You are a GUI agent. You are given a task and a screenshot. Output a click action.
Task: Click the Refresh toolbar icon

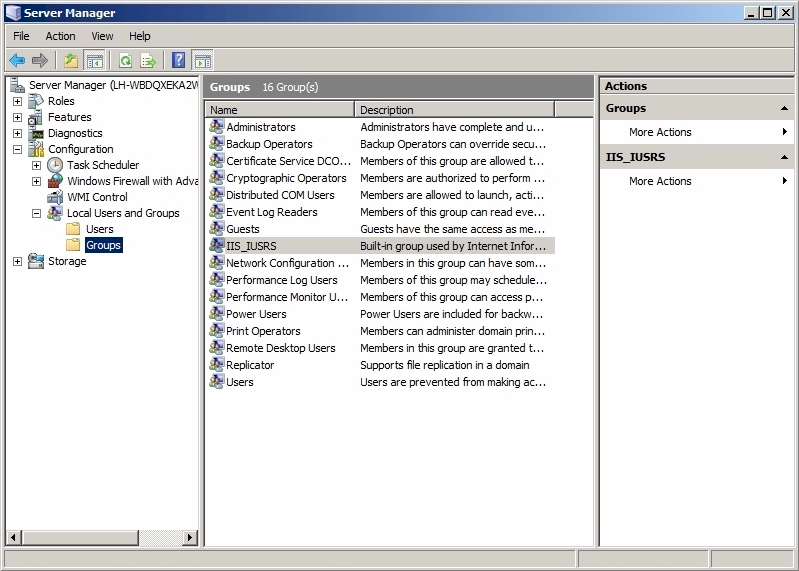pyautogui.click(x=125, y=61)
